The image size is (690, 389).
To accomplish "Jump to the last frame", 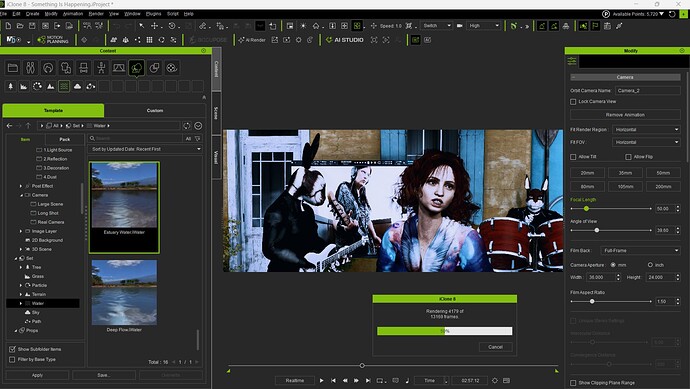I will [x=368, y=381].
